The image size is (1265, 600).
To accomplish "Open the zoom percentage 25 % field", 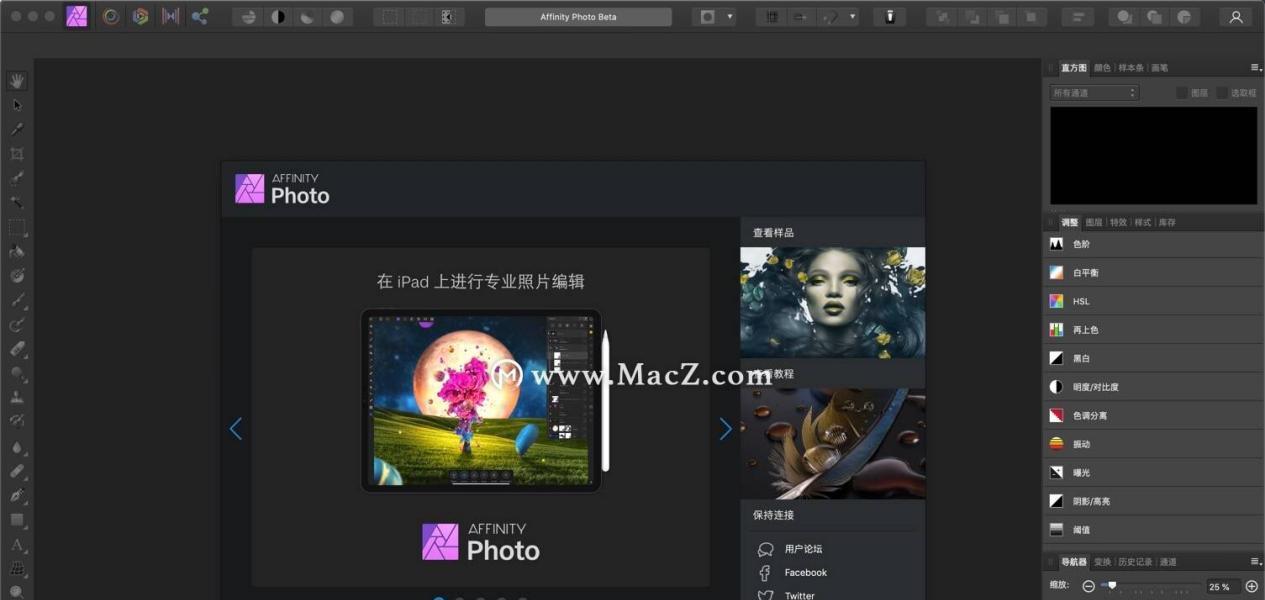I will click(1222, 587).
